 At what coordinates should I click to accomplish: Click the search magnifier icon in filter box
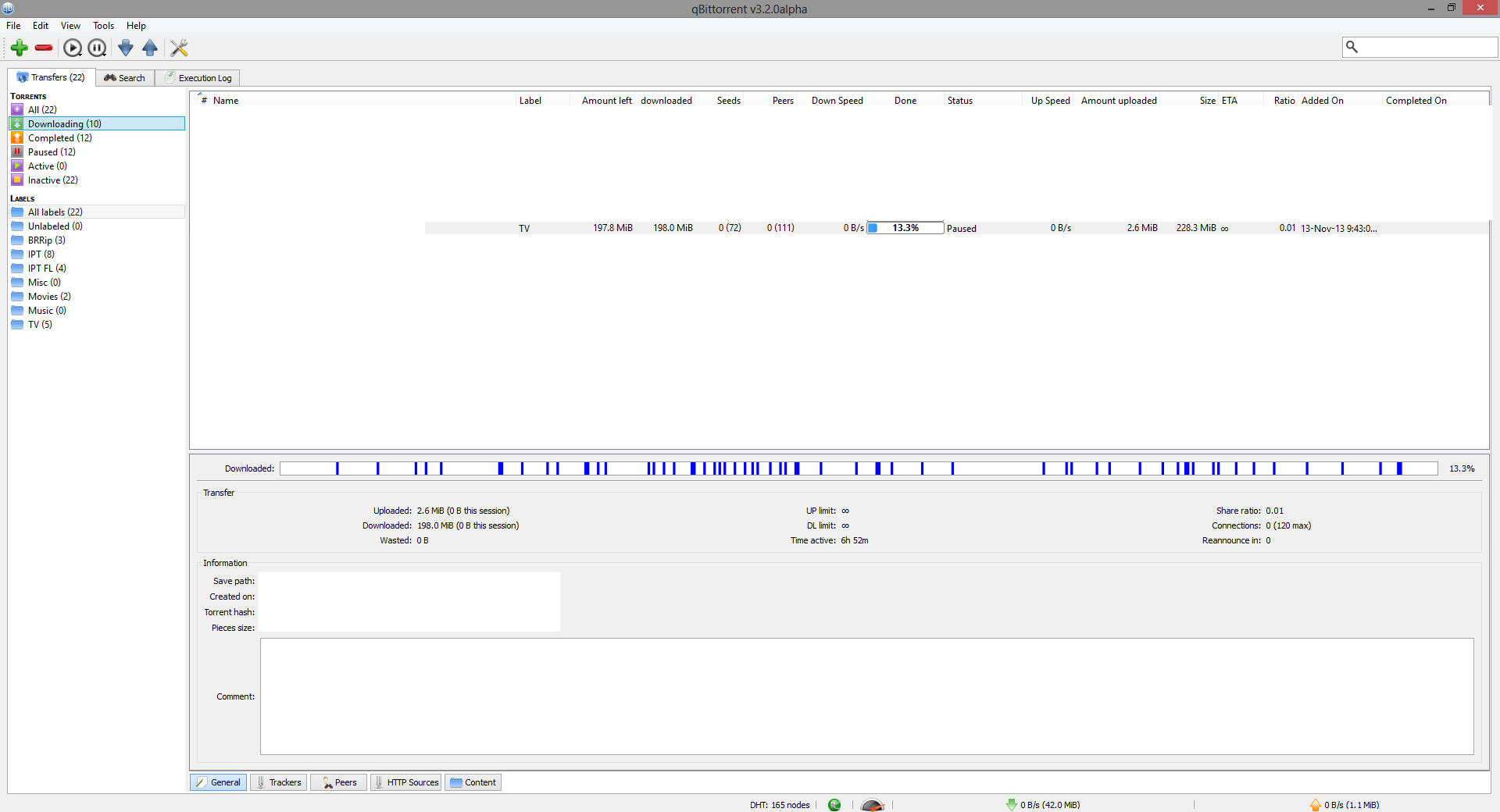(x=1352, y=47)
